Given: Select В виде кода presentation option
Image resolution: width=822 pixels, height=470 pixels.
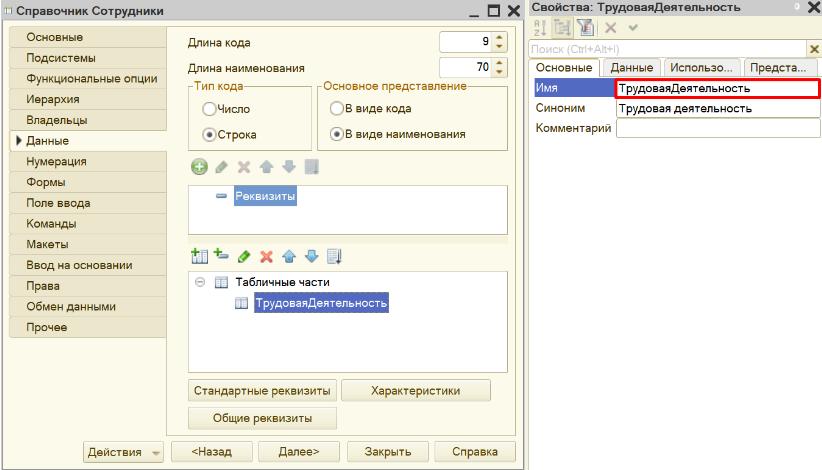Looking at the screenshot, I should click(x=337, y=108).
